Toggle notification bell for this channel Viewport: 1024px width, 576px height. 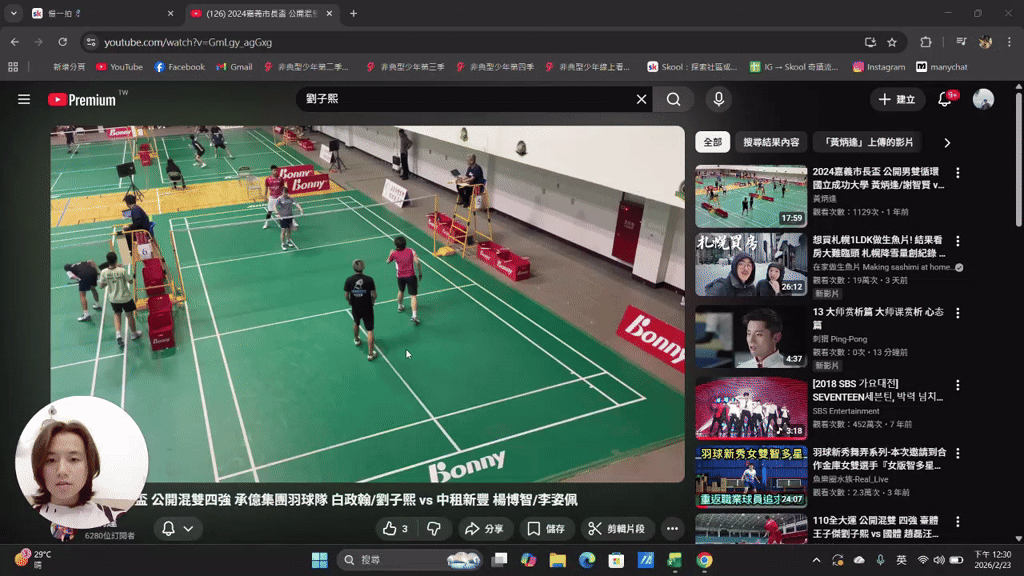(x=168, y=528)
